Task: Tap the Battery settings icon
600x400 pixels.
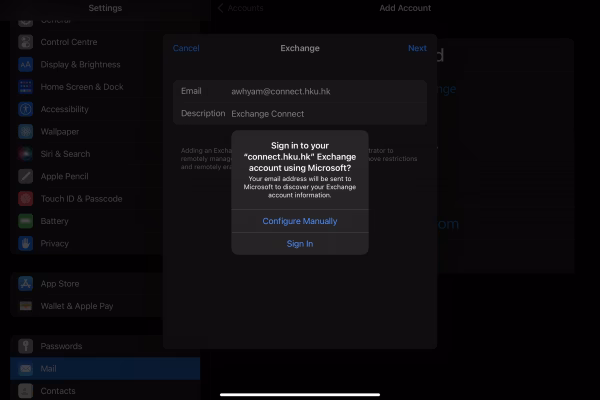Action: [x=26, y=221]
